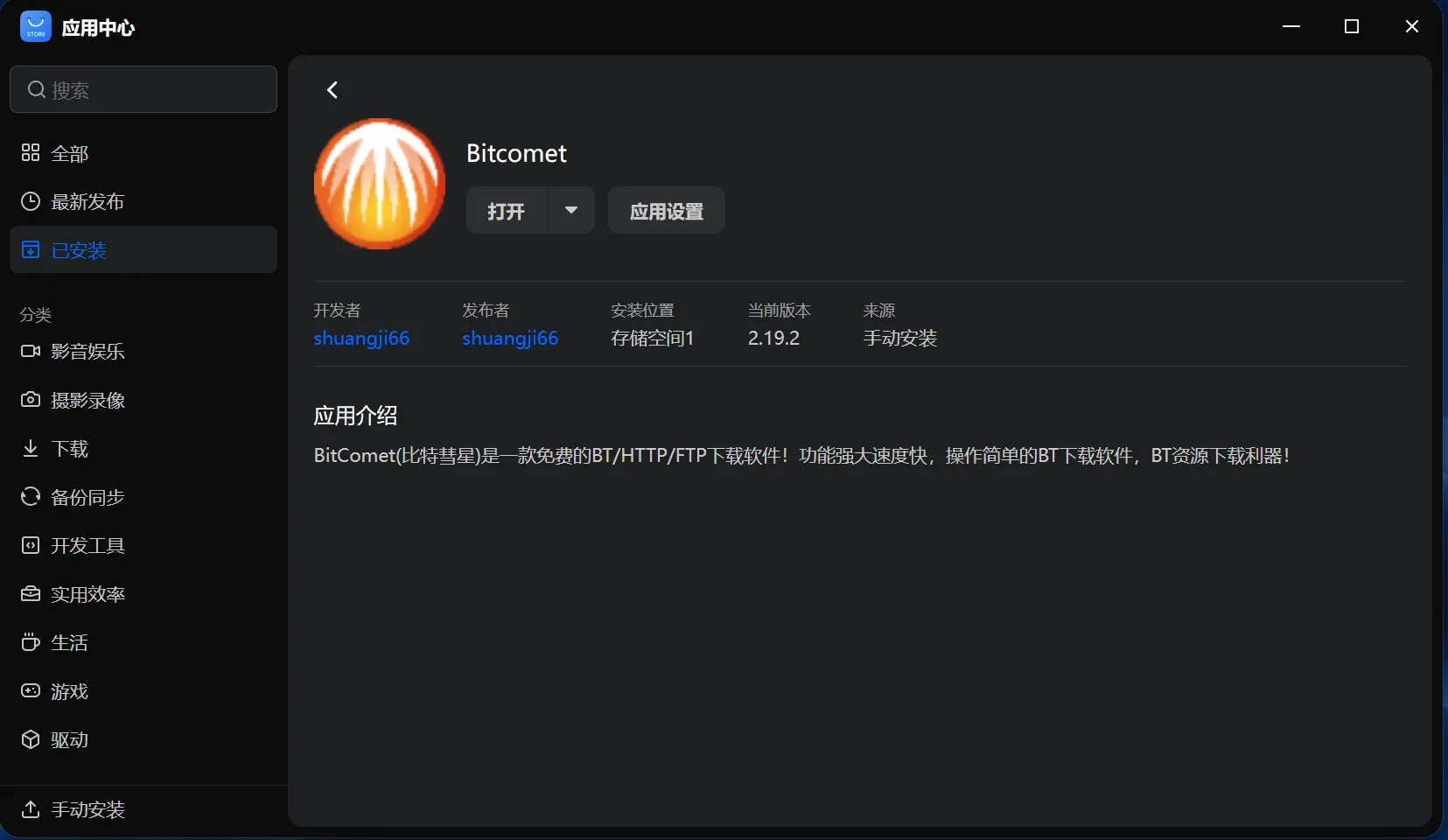Select the 备份同步 sidebar icon
The width and height of the screenshot is (1448, 840).
click(30, 497)
